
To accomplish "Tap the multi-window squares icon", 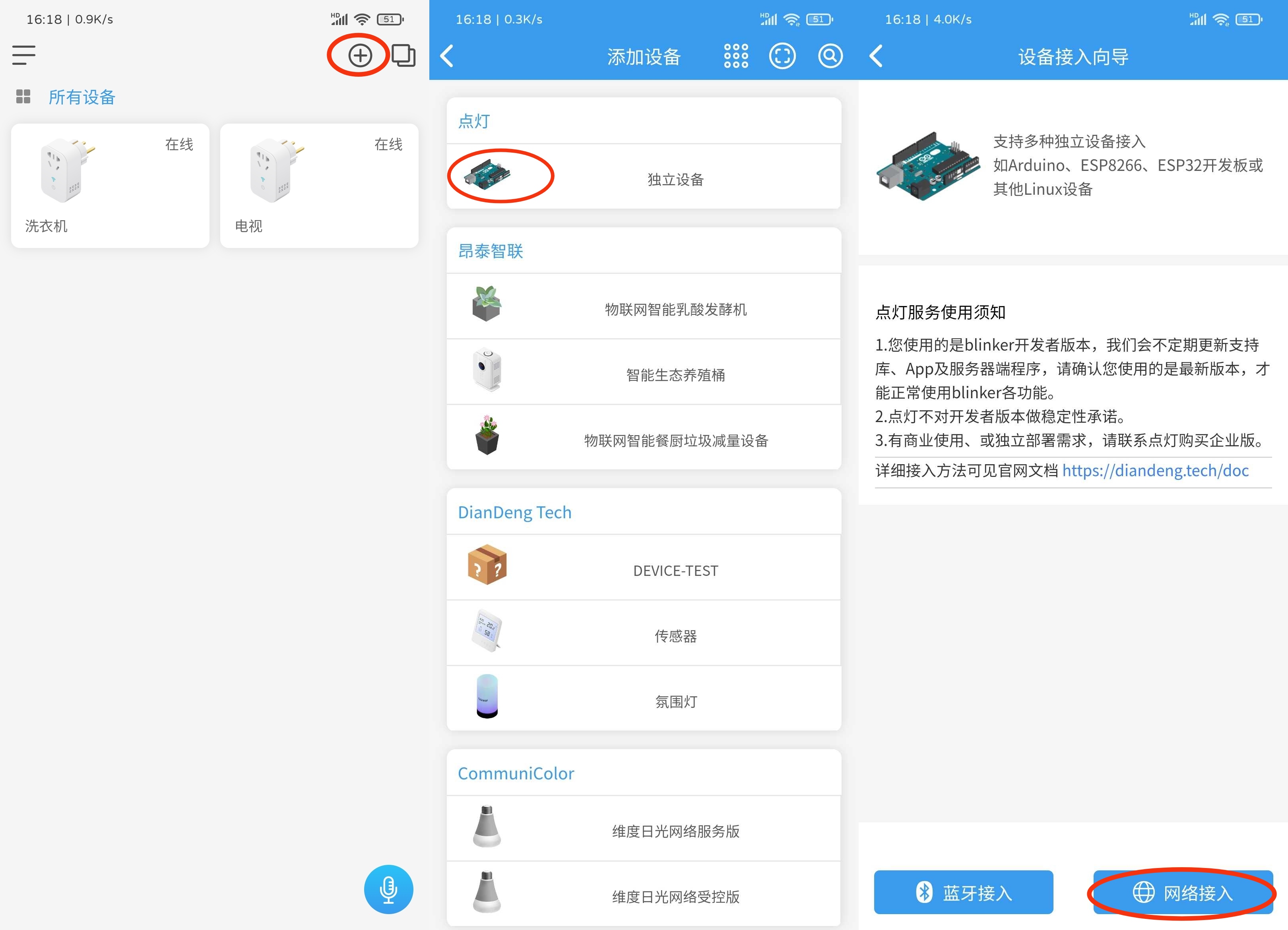I will 404,56.
